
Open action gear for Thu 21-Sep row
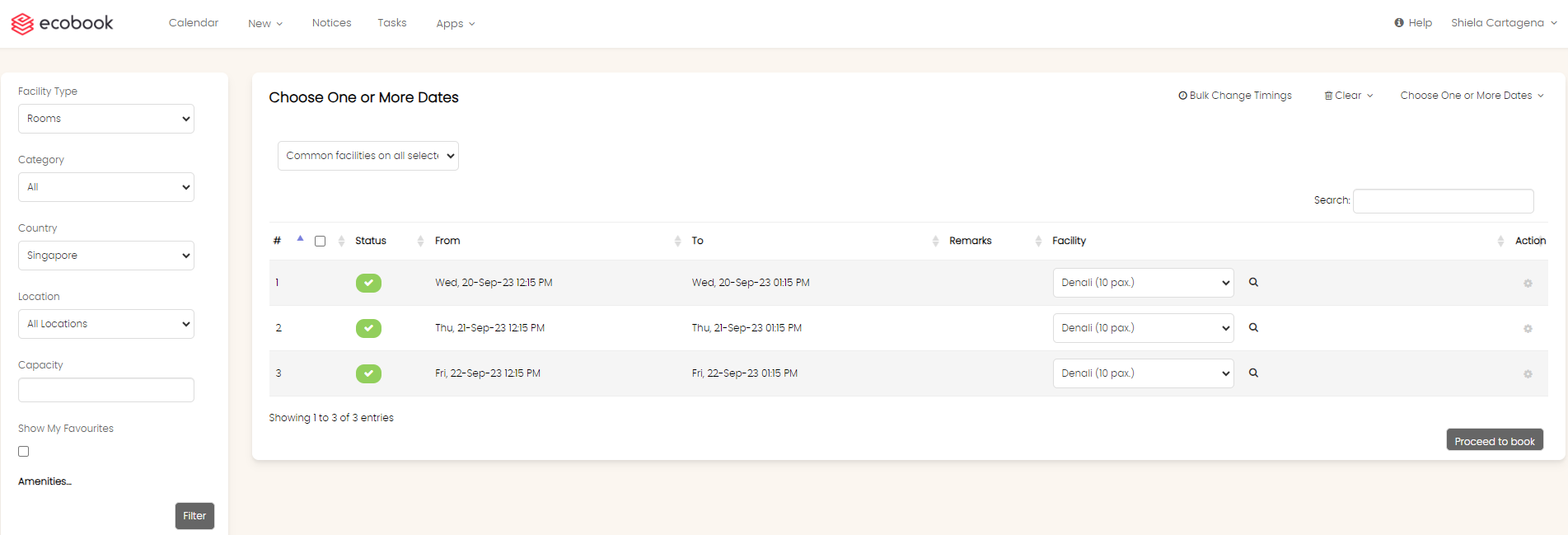point(1528,329)
